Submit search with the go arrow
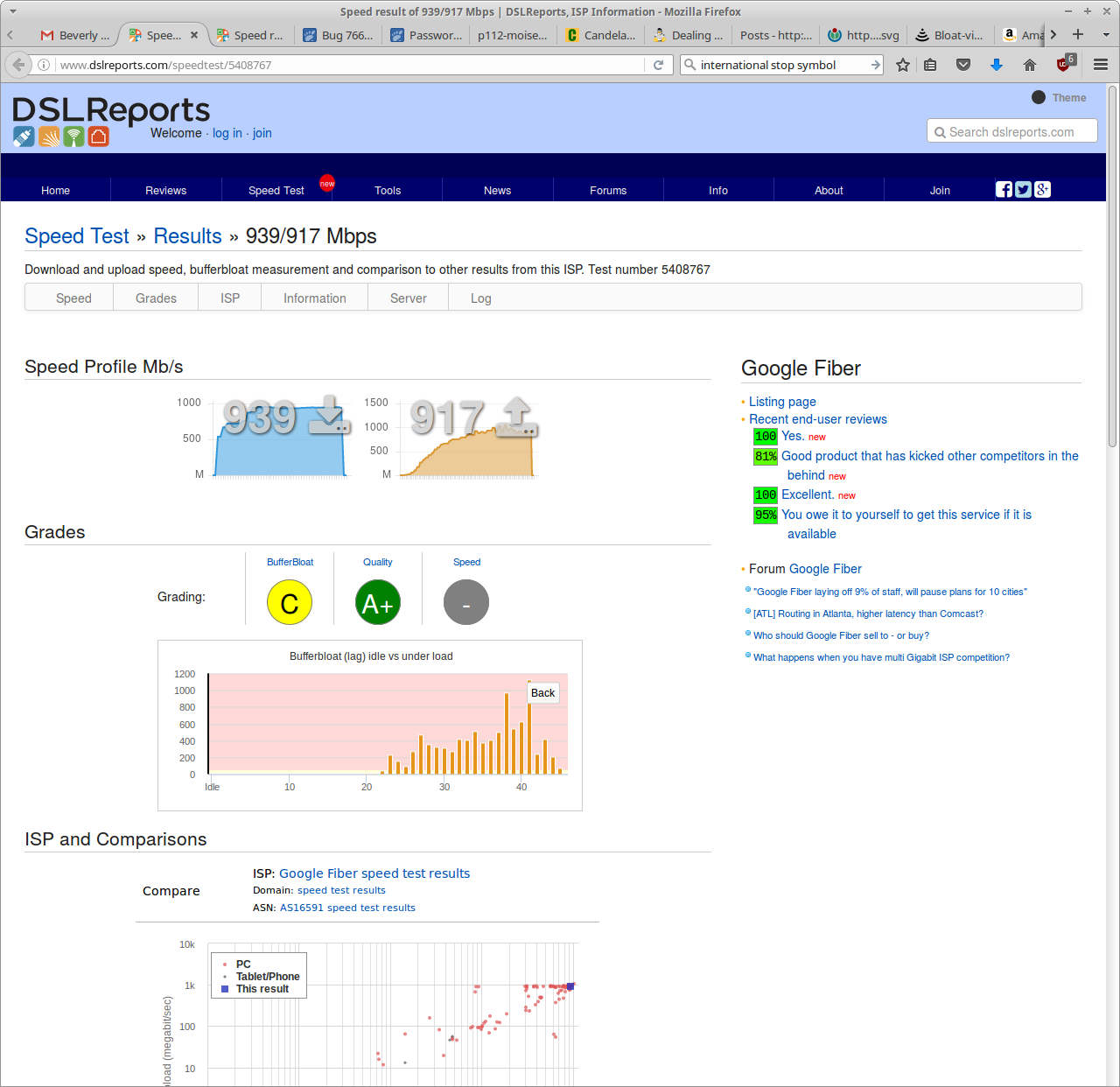This screenshot has width=1120, height=1087. point(875,65)
